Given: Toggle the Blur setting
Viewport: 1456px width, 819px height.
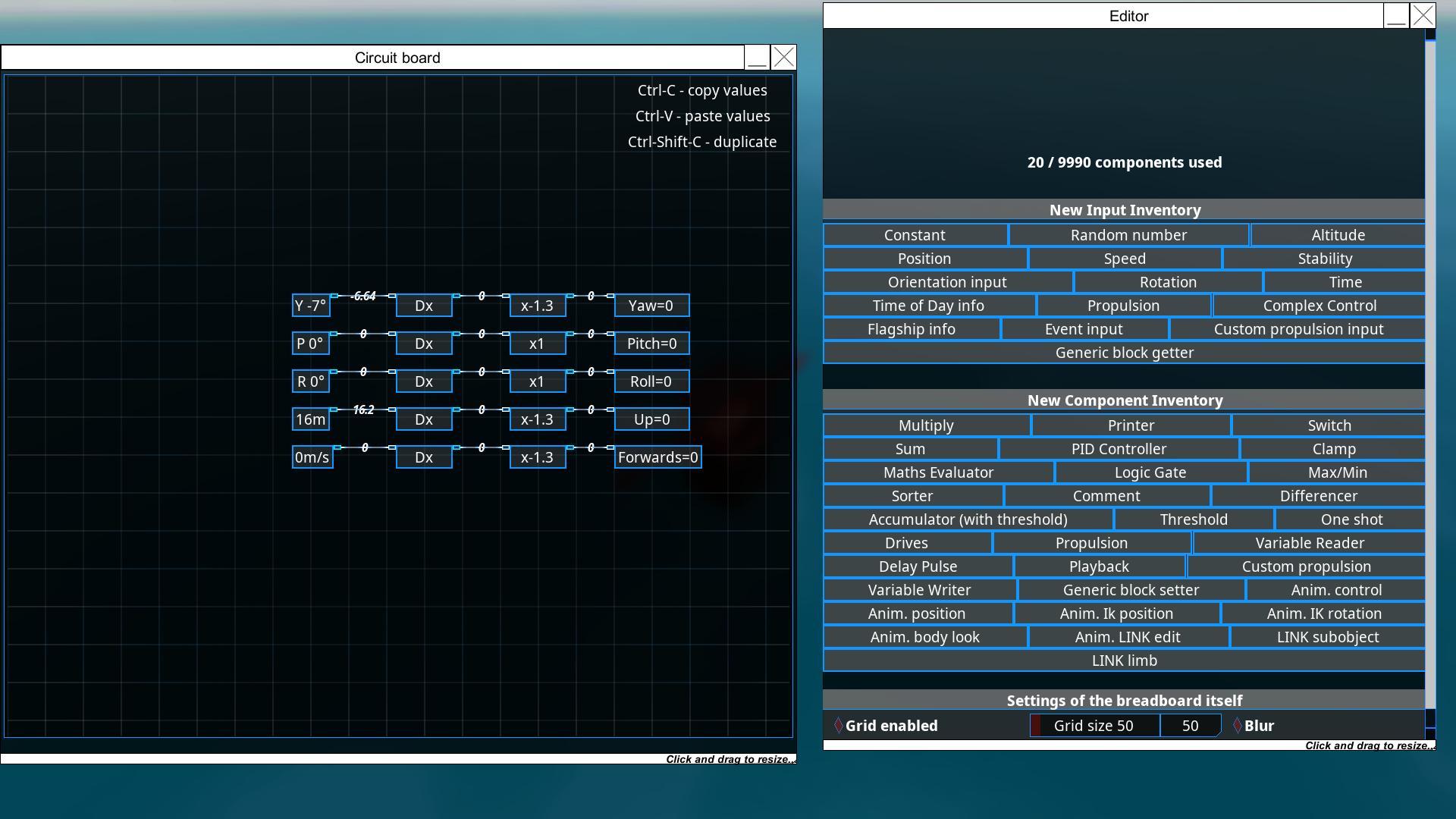Looking at the screenshot, I should [x=1238, y=726].
